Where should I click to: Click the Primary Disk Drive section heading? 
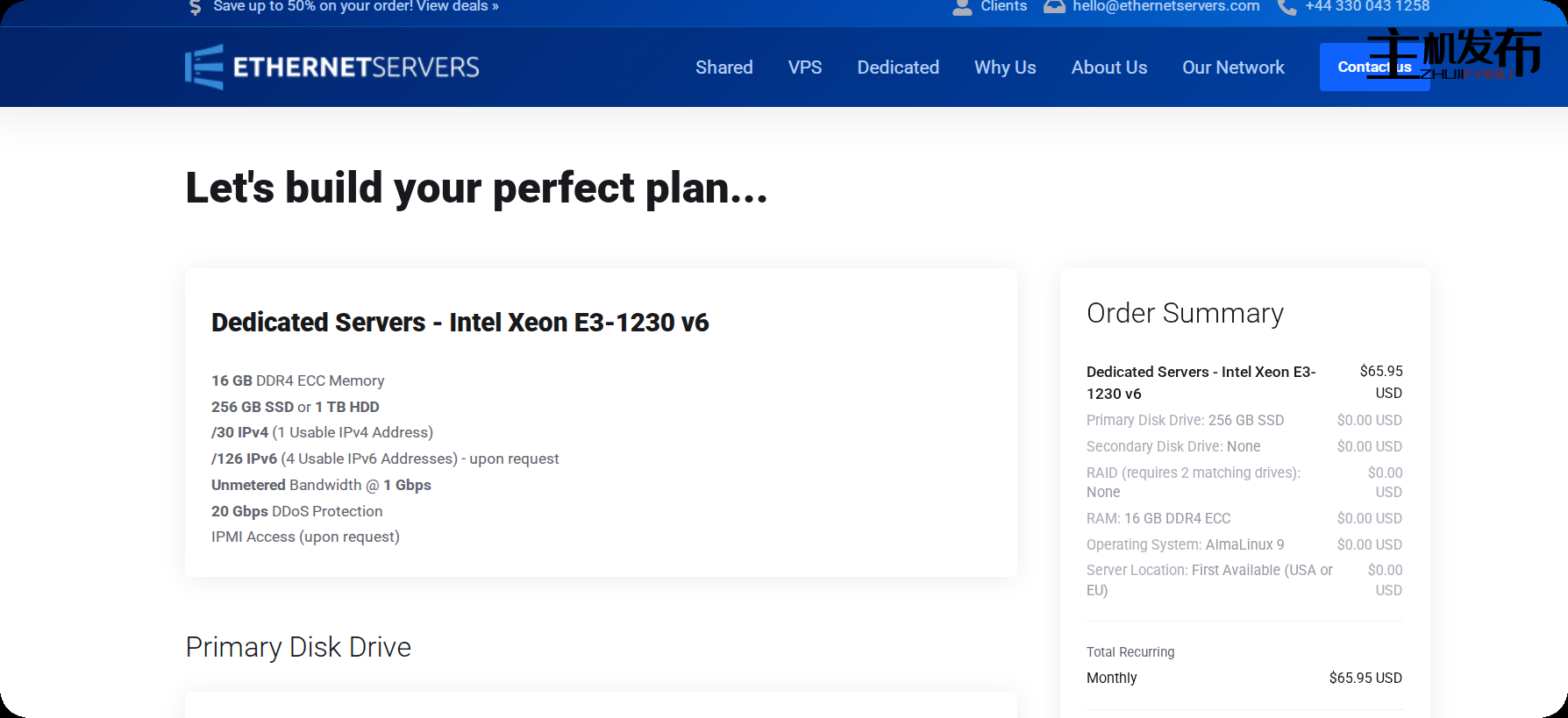pos(298,647)
